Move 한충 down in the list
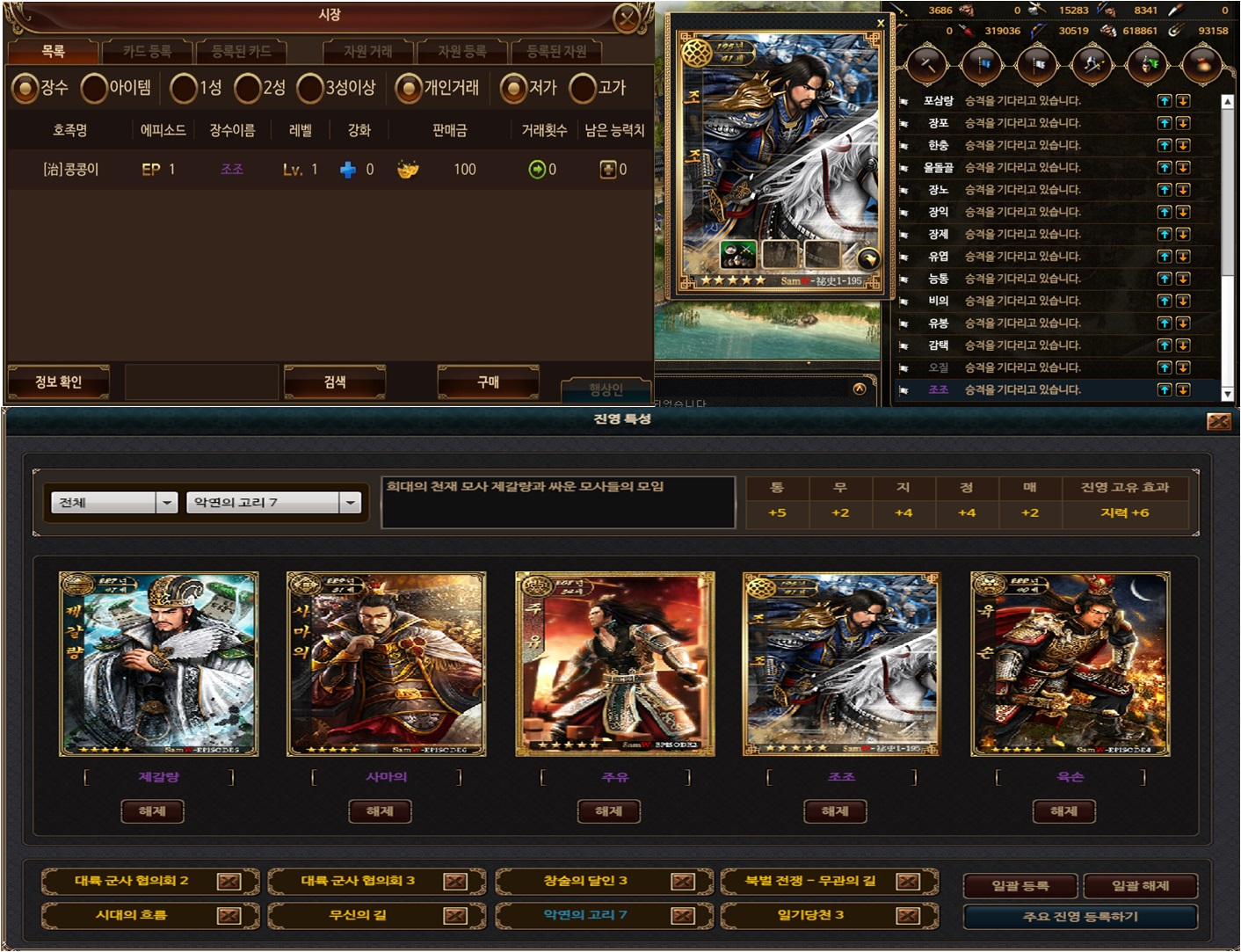Screen dimensions: 1241x952 click(x=1183, y=145)
